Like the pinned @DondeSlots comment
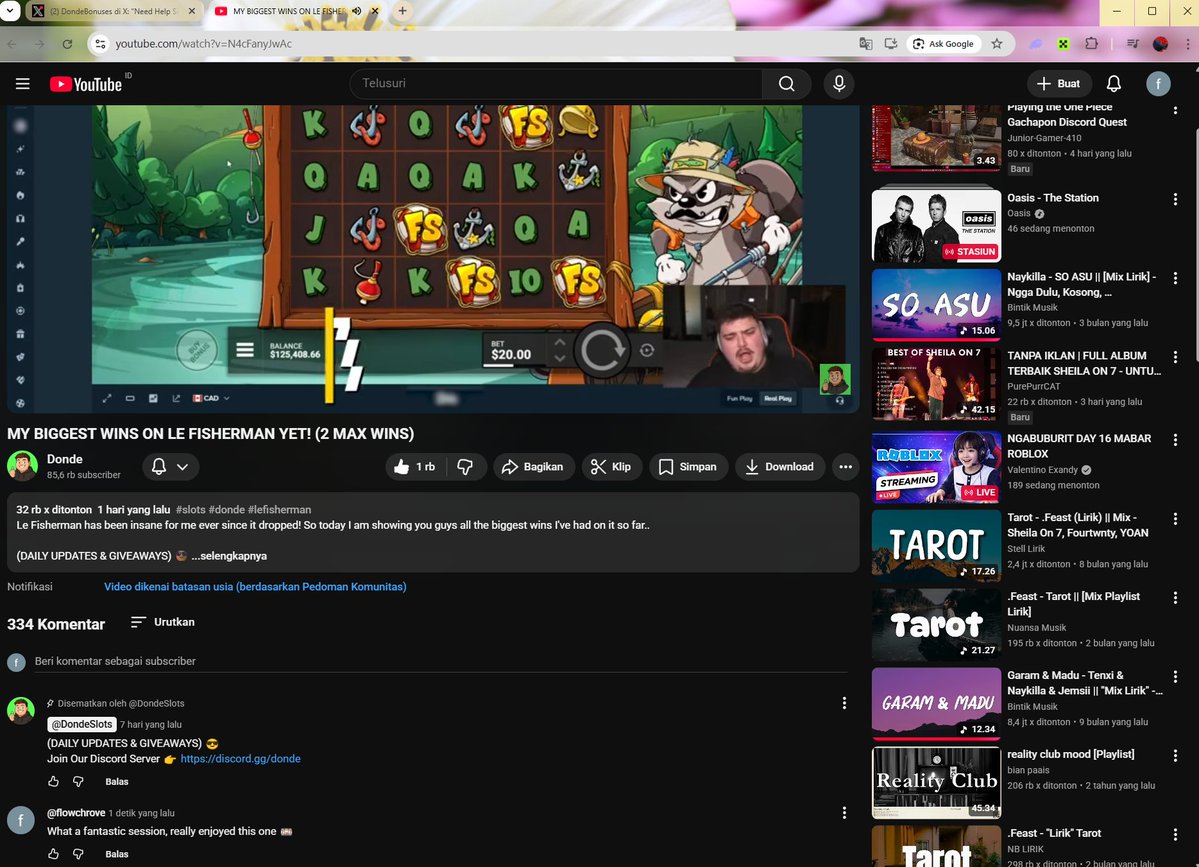Screen dimensions: 1199x867 click(54, 781)
